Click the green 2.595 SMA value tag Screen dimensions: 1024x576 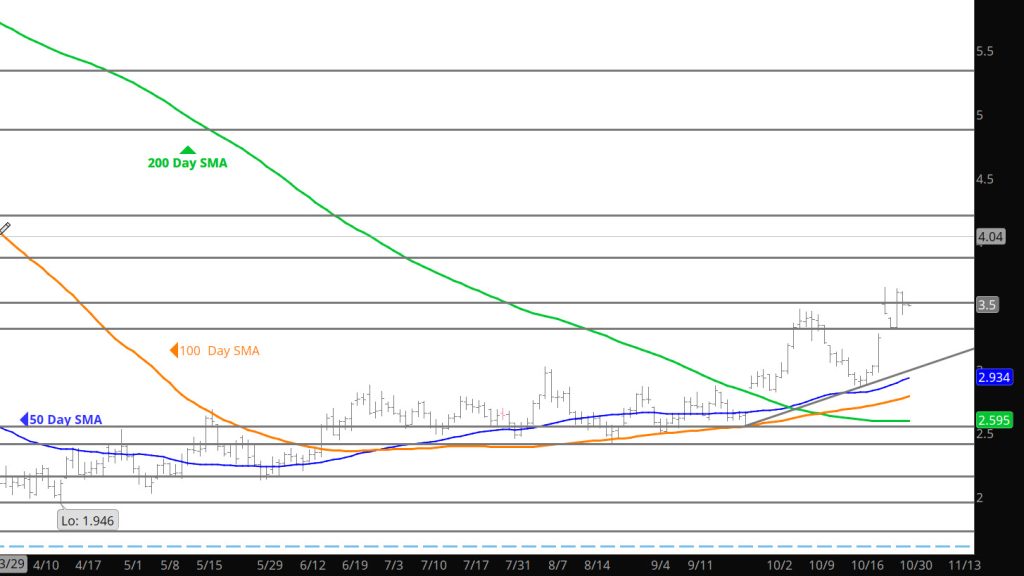994,421
